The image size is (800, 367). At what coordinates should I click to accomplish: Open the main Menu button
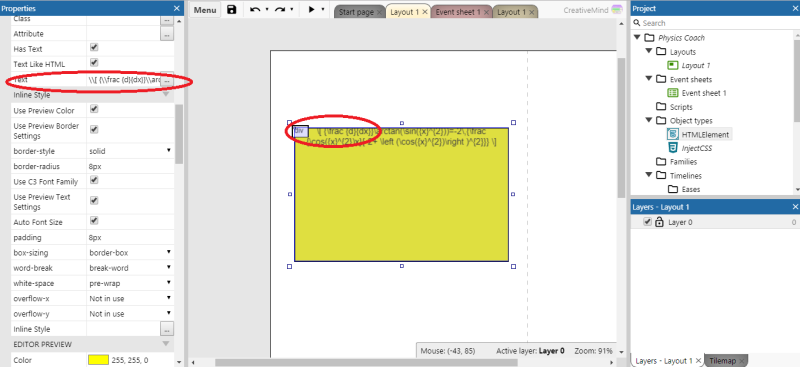pos(205,10)
